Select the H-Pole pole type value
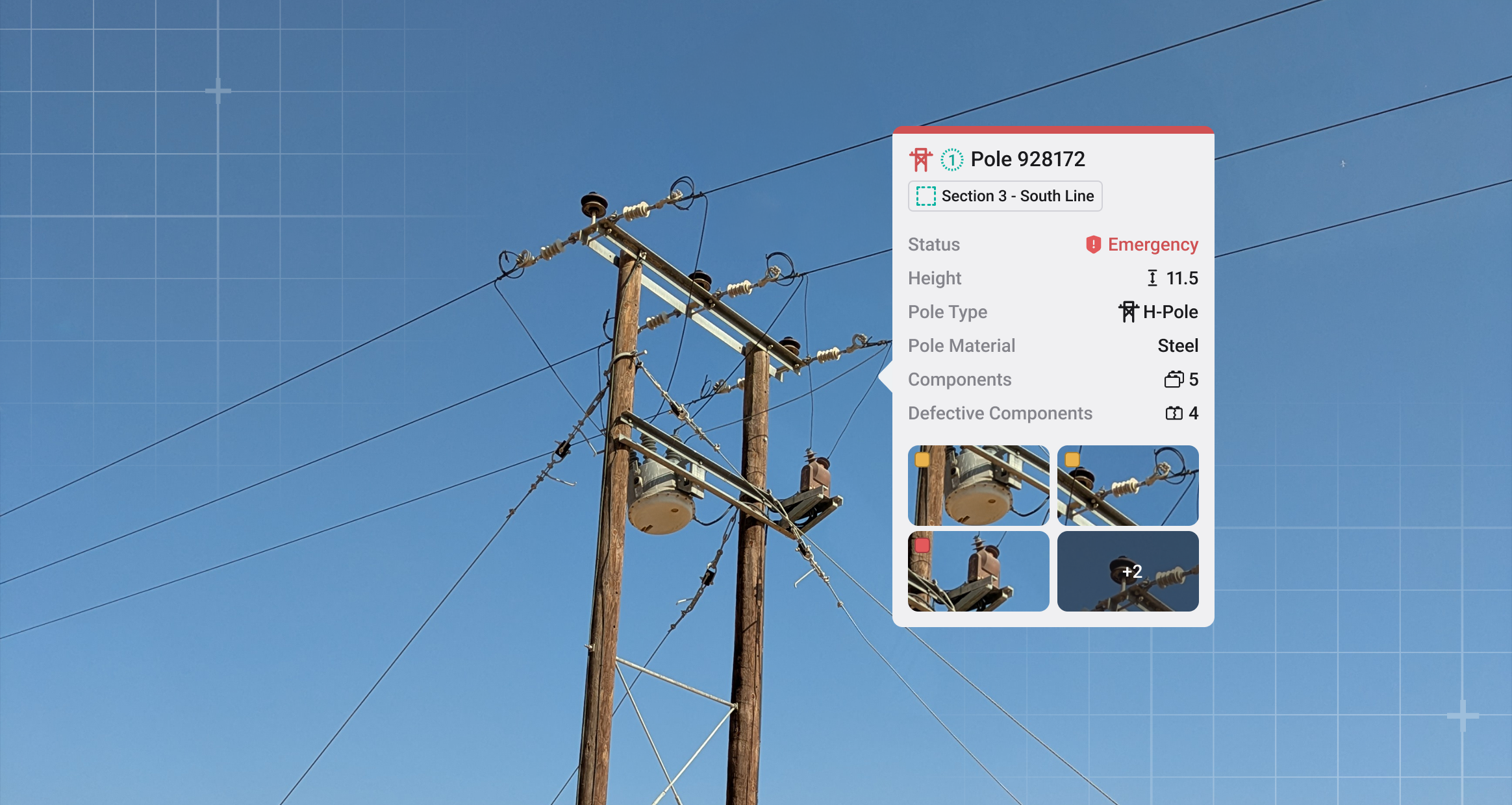The height and width of the screenshot is (805, 1512). (x=1170, y=312)
